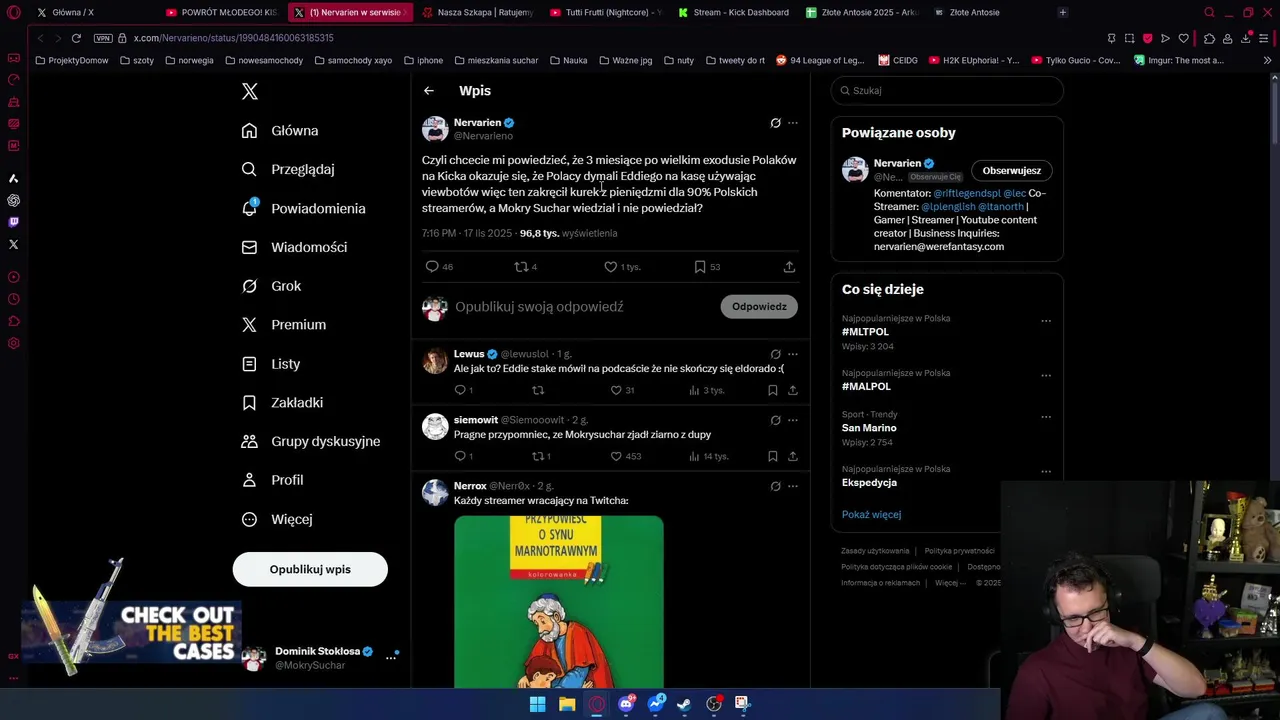Open OBS Studio from the taskbar
The height and width of the screenshot is (720, 1280).
(714, 704)
